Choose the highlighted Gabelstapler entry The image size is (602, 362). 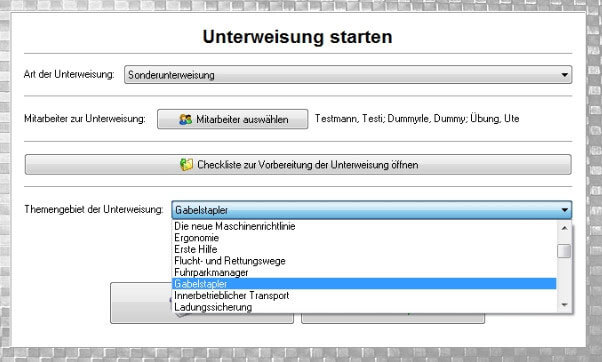364,284
